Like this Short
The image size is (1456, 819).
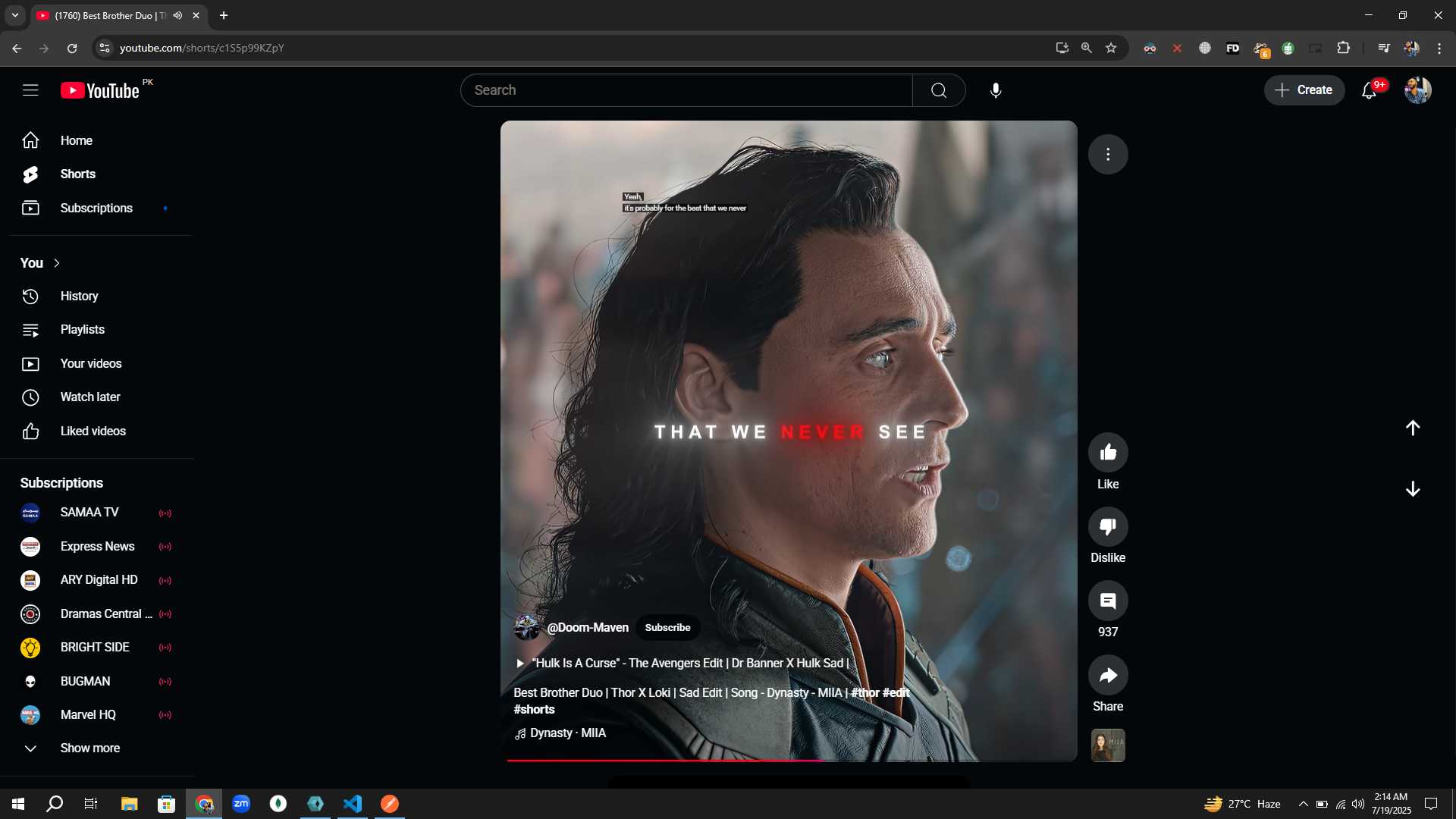tap(1108, 453)
